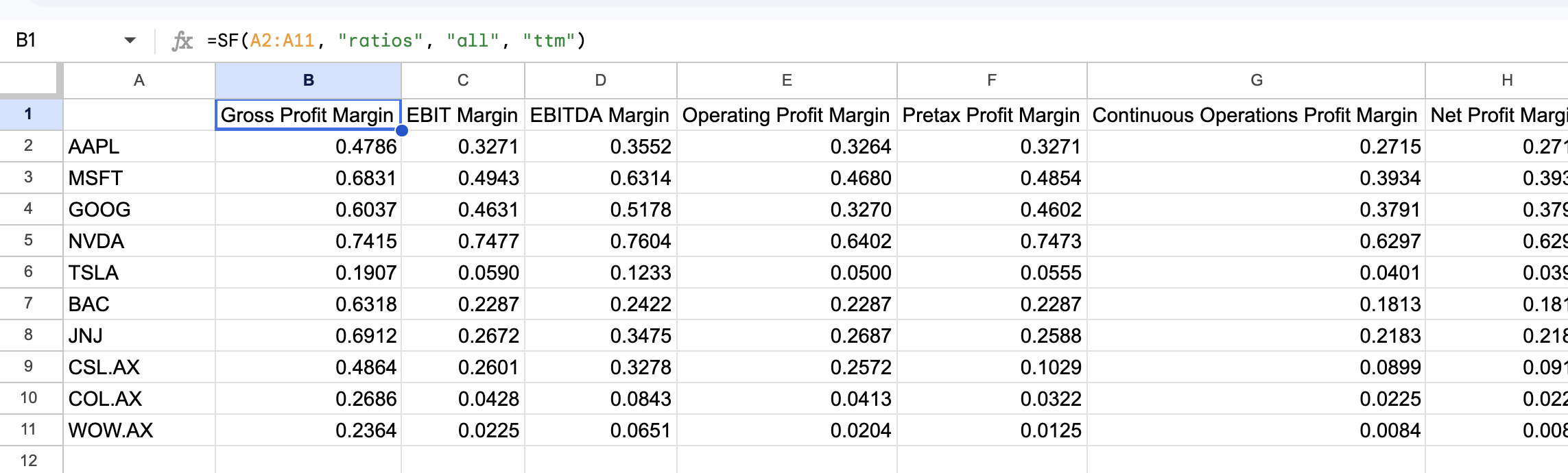
Task: Select the cell containing JNJ
Action: [139, 335]
